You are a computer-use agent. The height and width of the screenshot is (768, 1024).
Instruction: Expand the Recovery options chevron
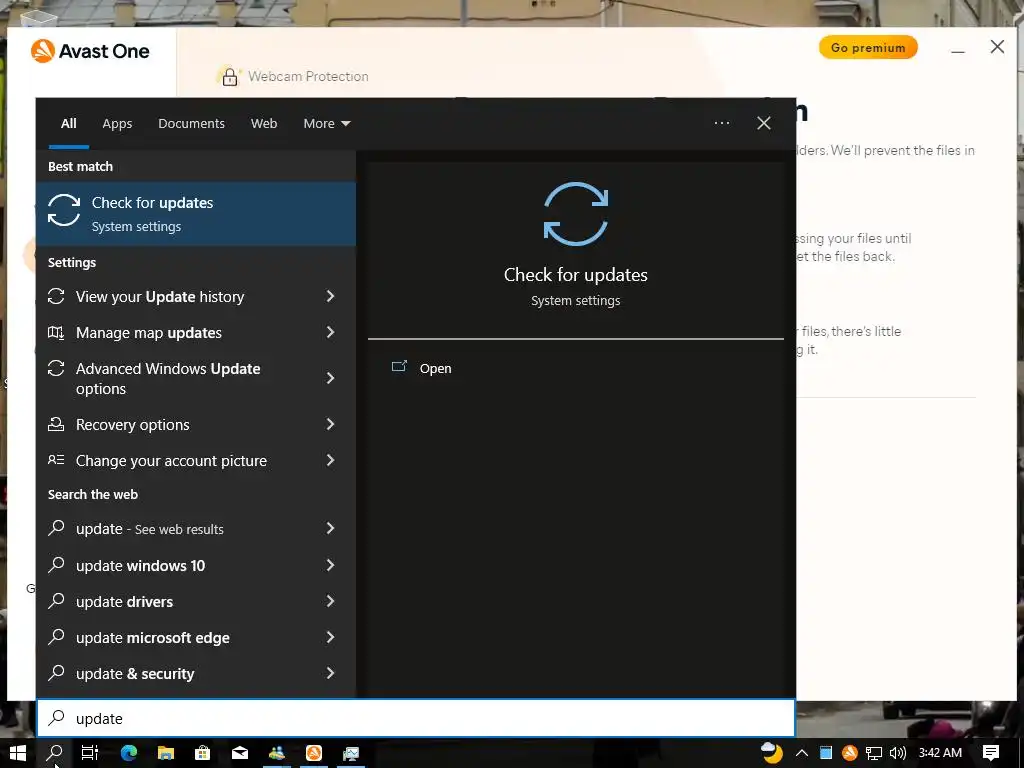330,424
